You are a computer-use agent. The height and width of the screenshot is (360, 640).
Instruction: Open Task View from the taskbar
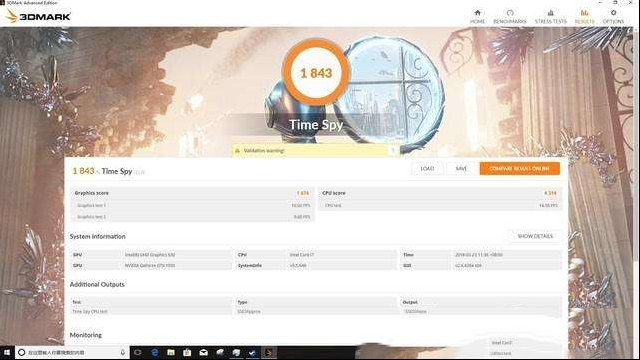(138, 352)
